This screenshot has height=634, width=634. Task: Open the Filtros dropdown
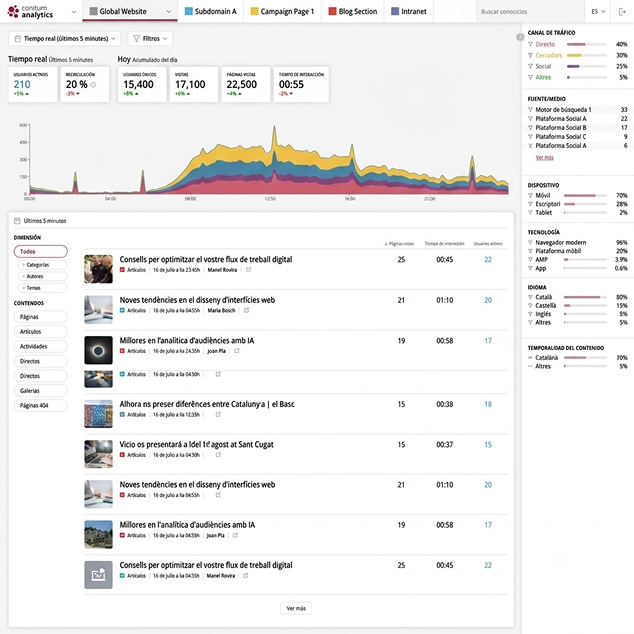150,38
